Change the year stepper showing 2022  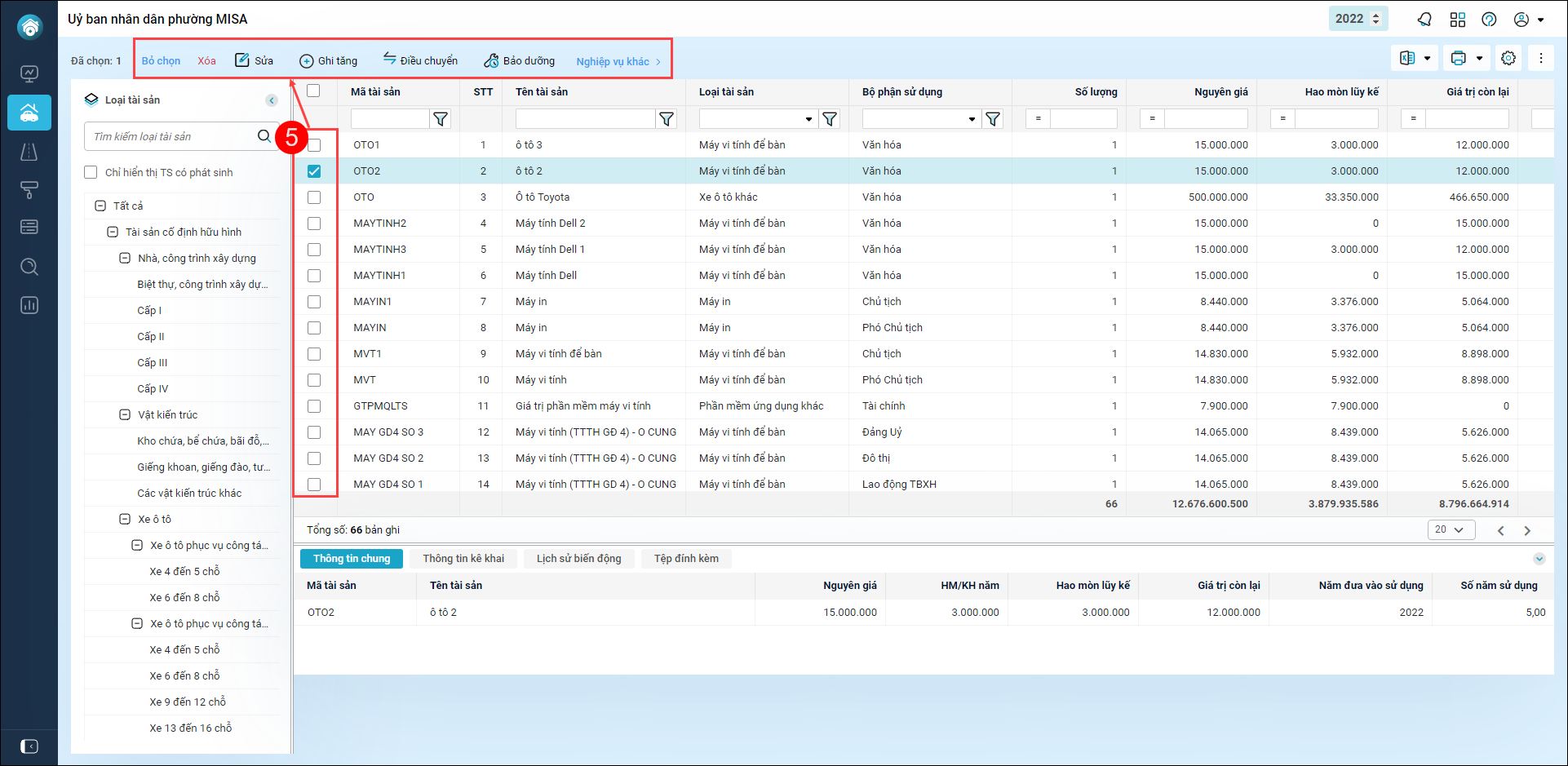pyautogui.click(x=1375, y=19)
